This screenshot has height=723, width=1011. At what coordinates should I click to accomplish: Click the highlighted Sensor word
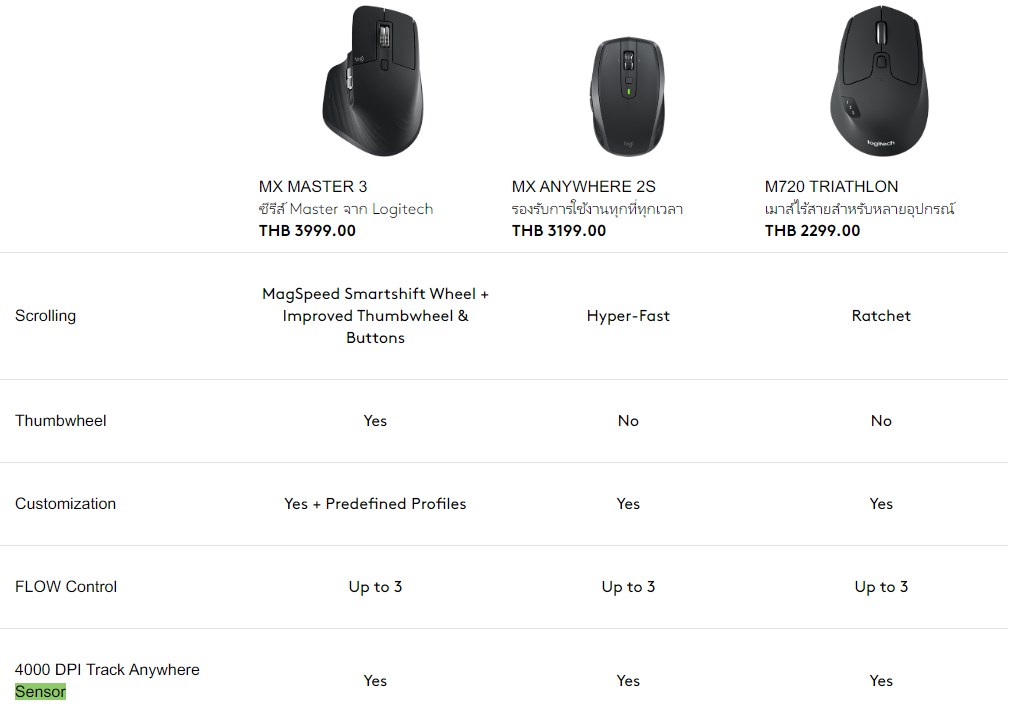click(40, 691)
